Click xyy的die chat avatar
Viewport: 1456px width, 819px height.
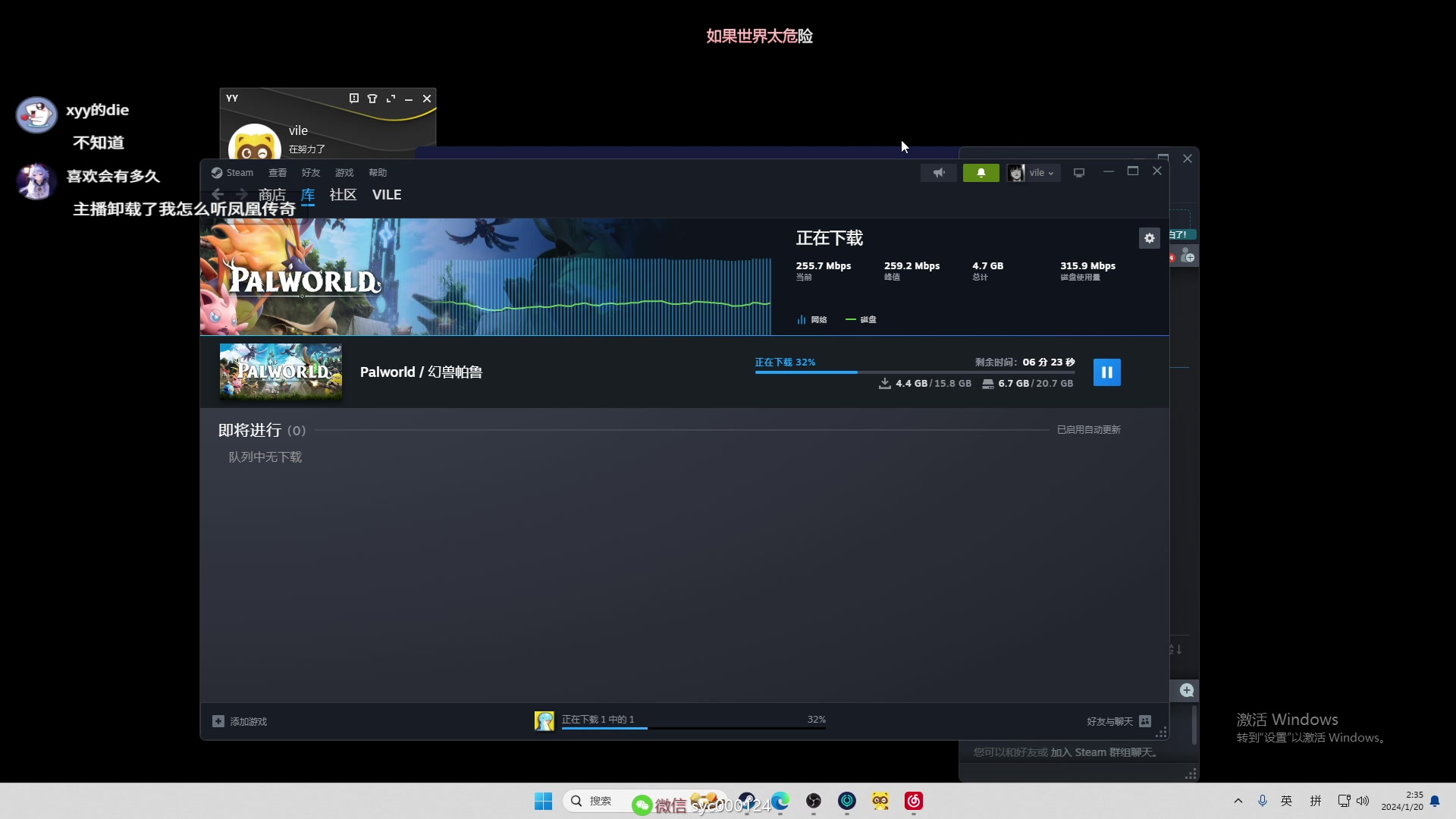click(x=36, y=115)
